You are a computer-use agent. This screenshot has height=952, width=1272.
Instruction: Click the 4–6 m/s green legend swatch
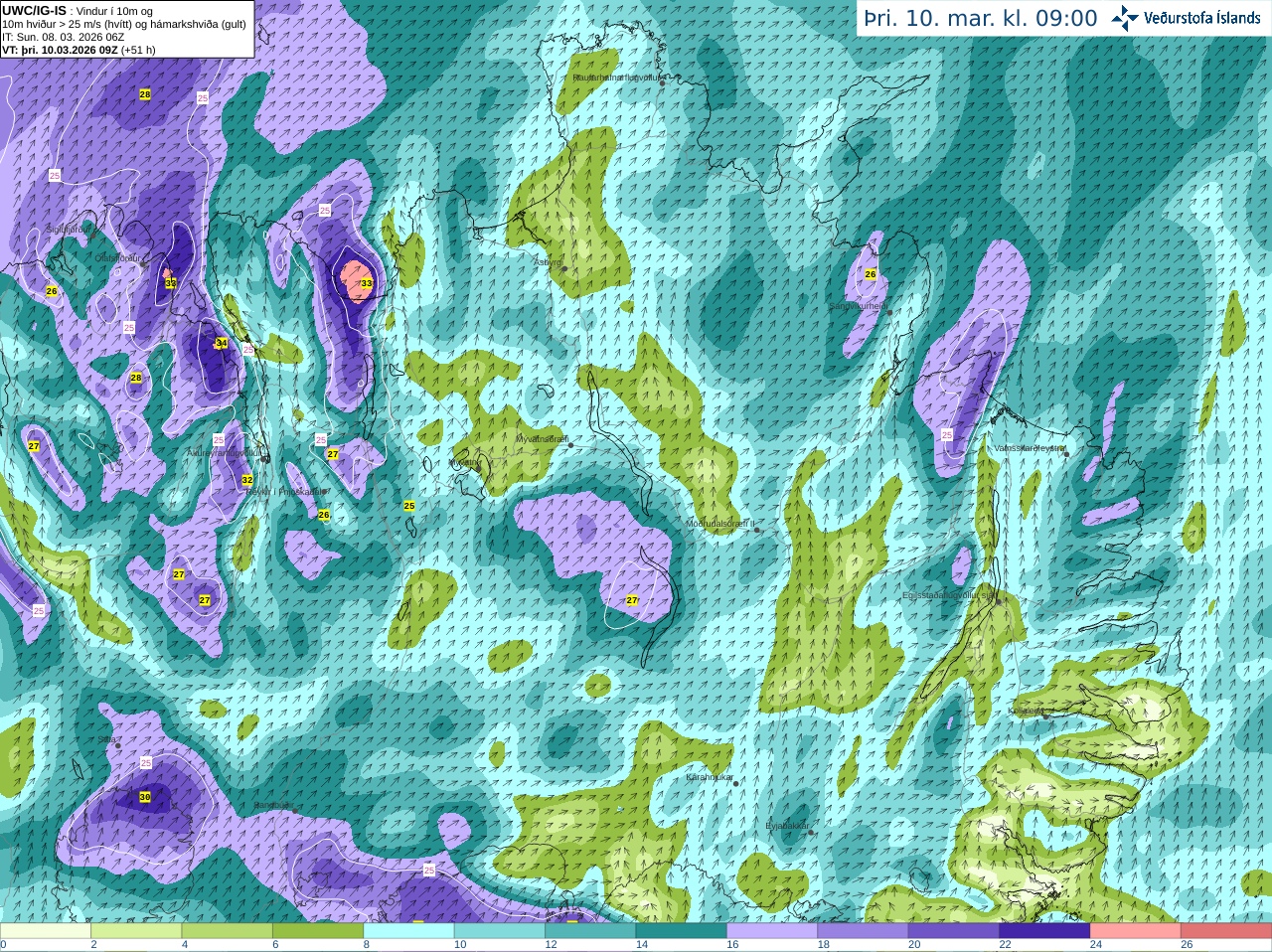point(227,931)
